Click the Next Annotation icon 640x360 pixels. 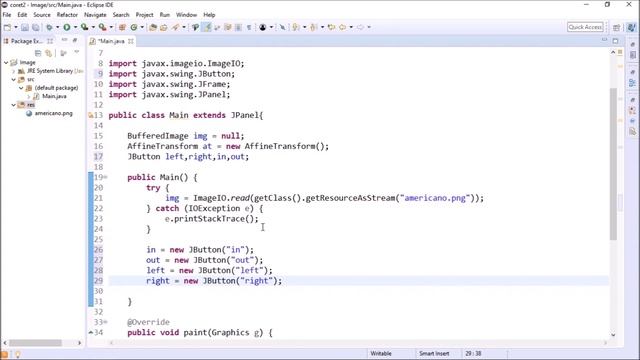(x=296, y=27)
